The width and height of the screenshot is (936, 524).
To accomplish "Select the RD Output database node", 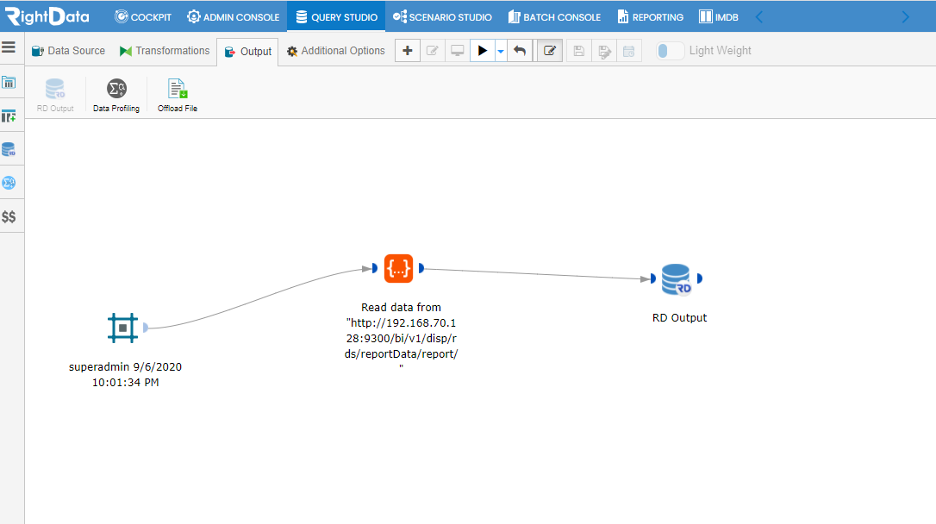I will click(x=676, y=279).
